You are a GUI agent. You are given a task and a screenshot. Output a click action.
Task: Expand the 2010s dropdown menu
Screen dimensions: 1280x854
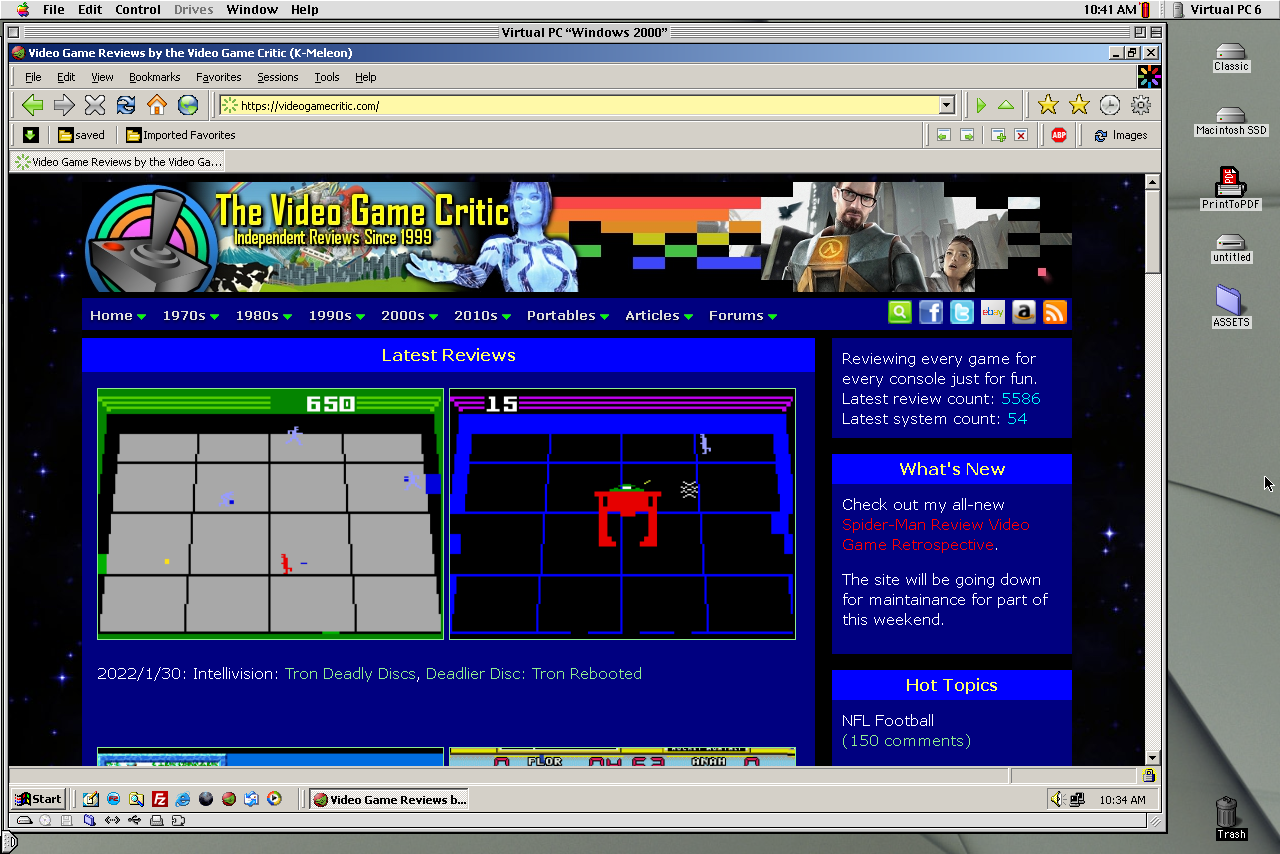click(483, 315)
